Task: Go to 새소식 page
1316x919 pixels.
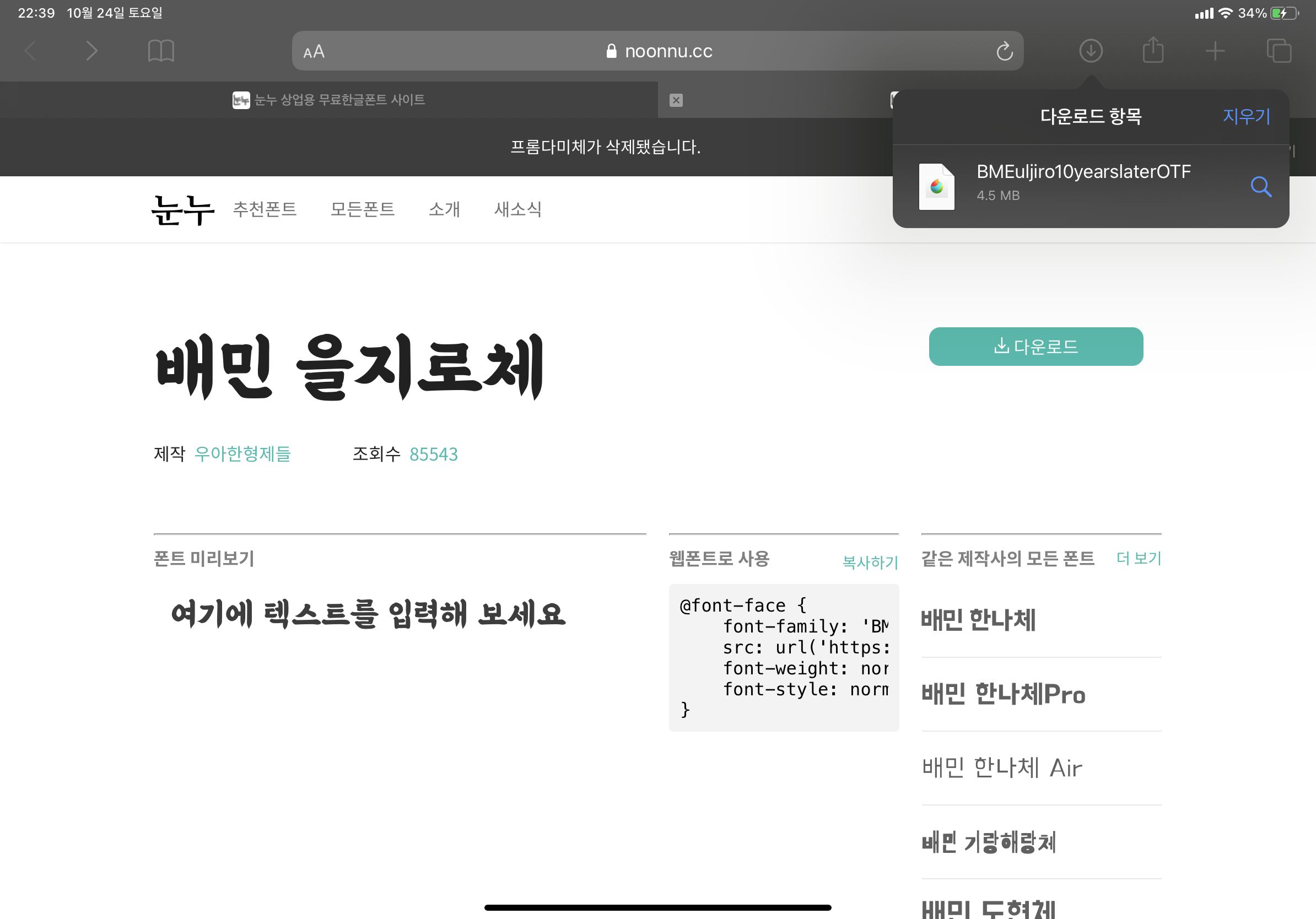Action: [517, 209]
